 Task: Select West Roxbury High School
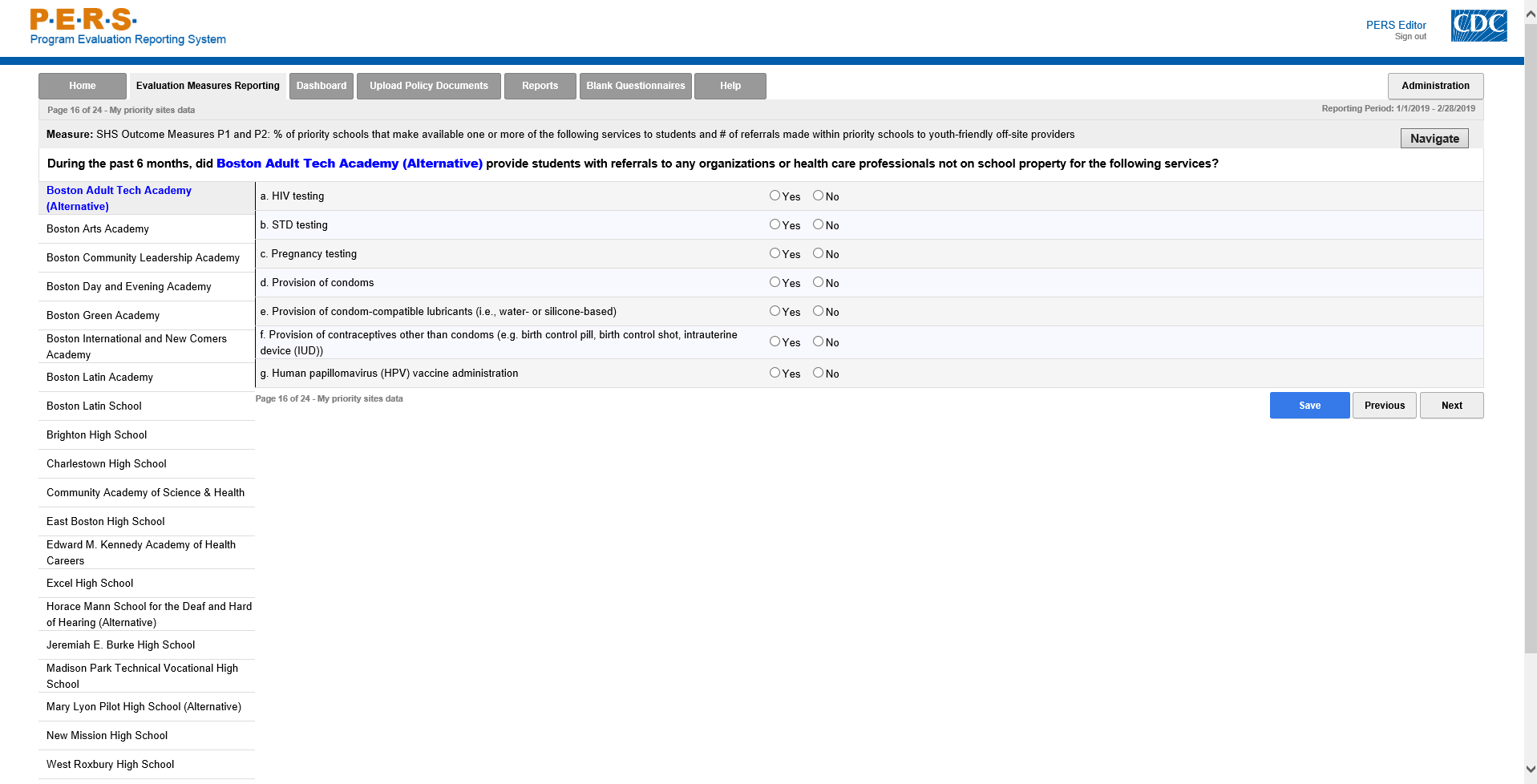pyautogui.click(x=147, y=765)
